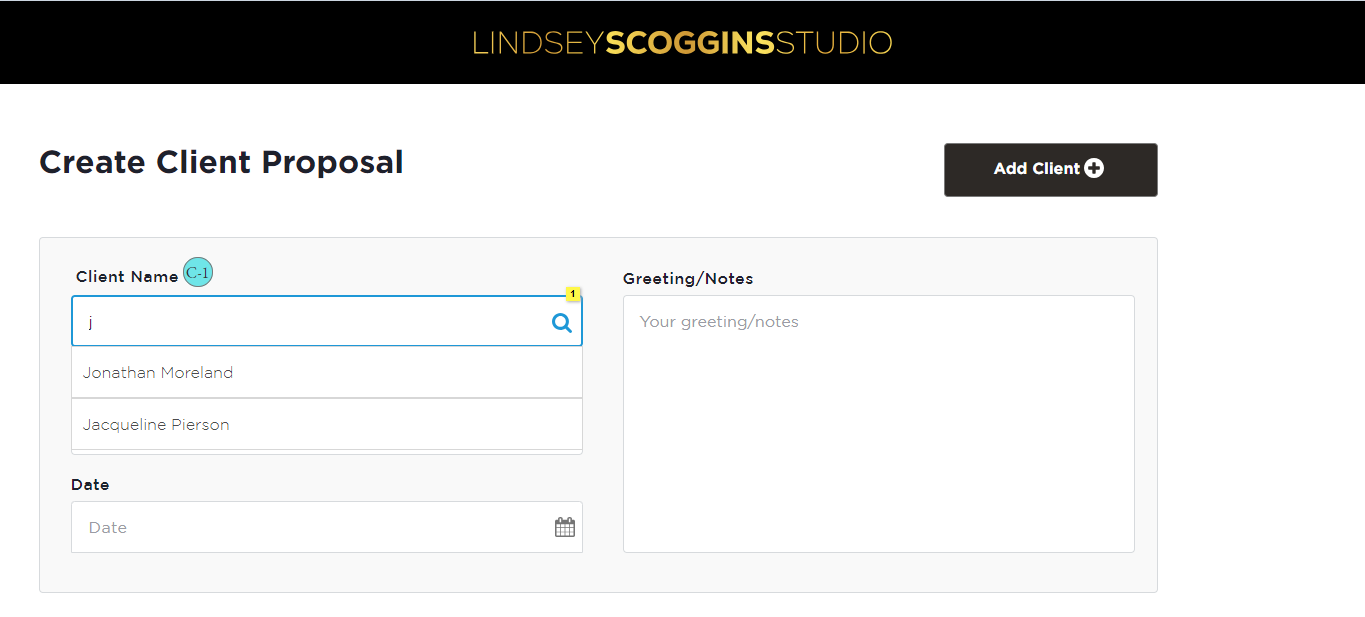The width and height of the screenshot is (1365, 617).
Task: Click the Create Client Proposal heading
Action: 221,162
